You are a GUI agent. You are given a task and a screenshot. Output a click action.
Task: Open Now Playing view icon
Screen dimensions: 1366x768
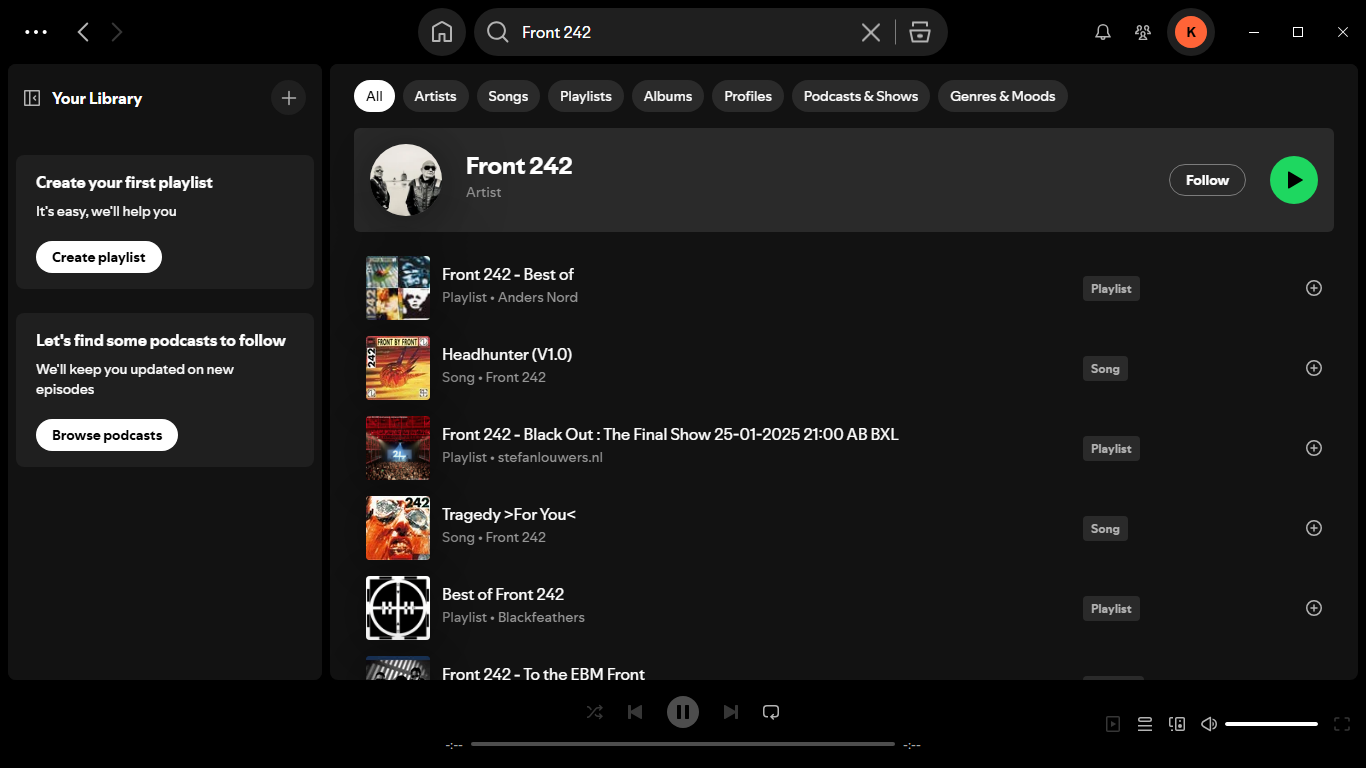click(x=1113, y=724)
